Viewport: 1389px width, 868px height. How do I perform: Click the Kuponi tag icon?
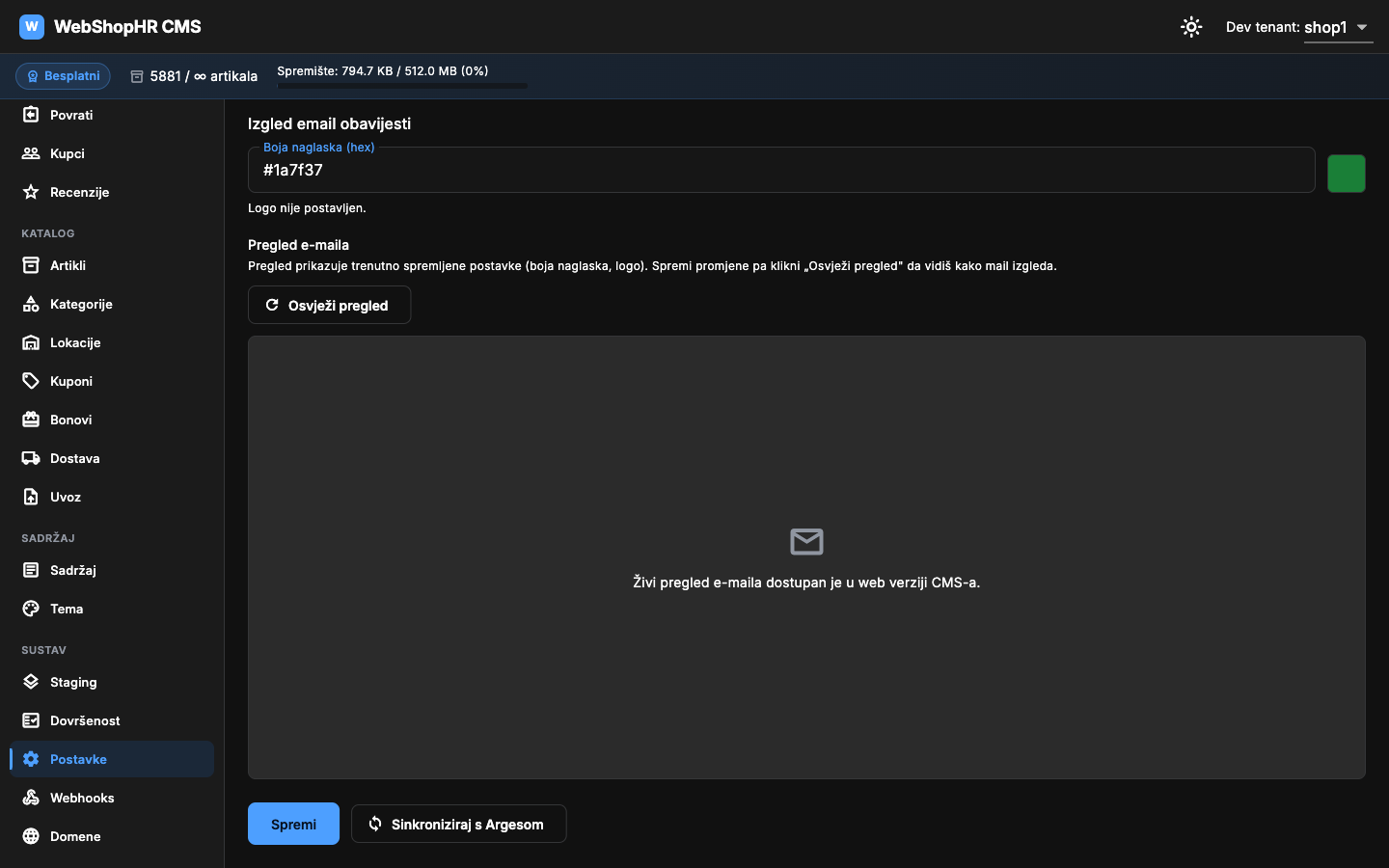pyautogui.click(x=31, y=381)
